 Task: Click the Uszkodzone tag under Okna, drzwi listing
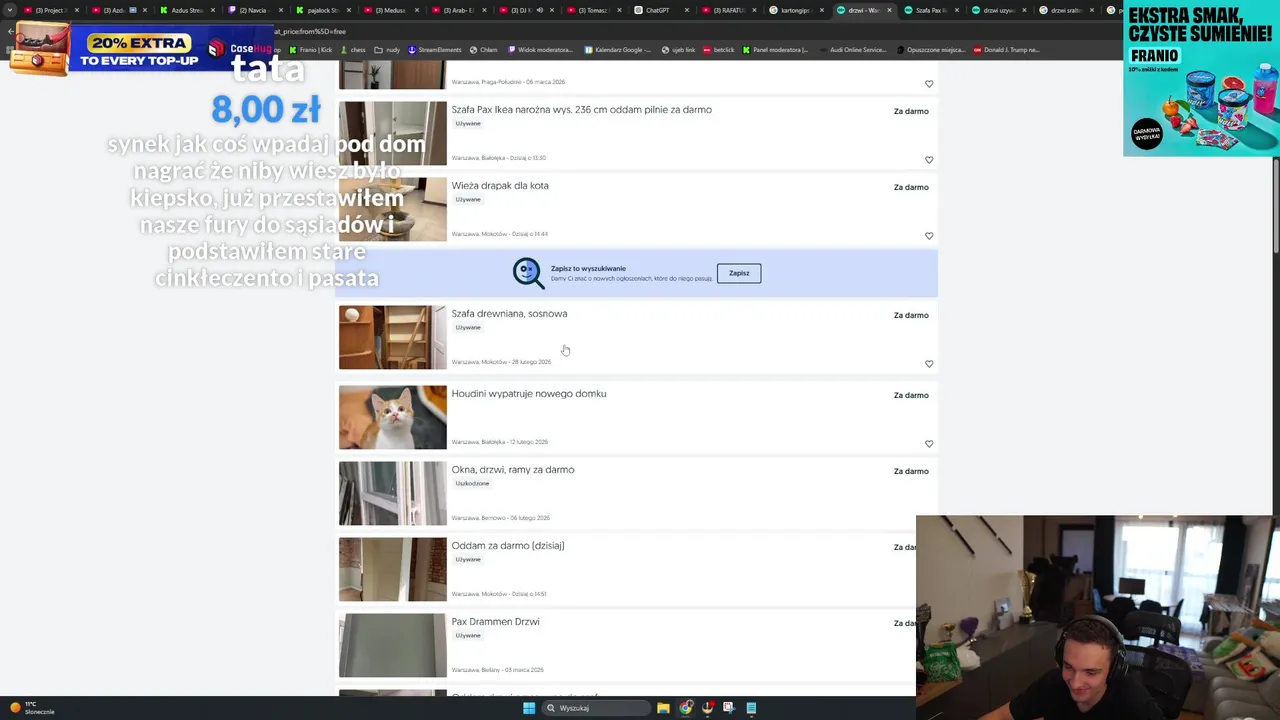click(x=472, y=484)
